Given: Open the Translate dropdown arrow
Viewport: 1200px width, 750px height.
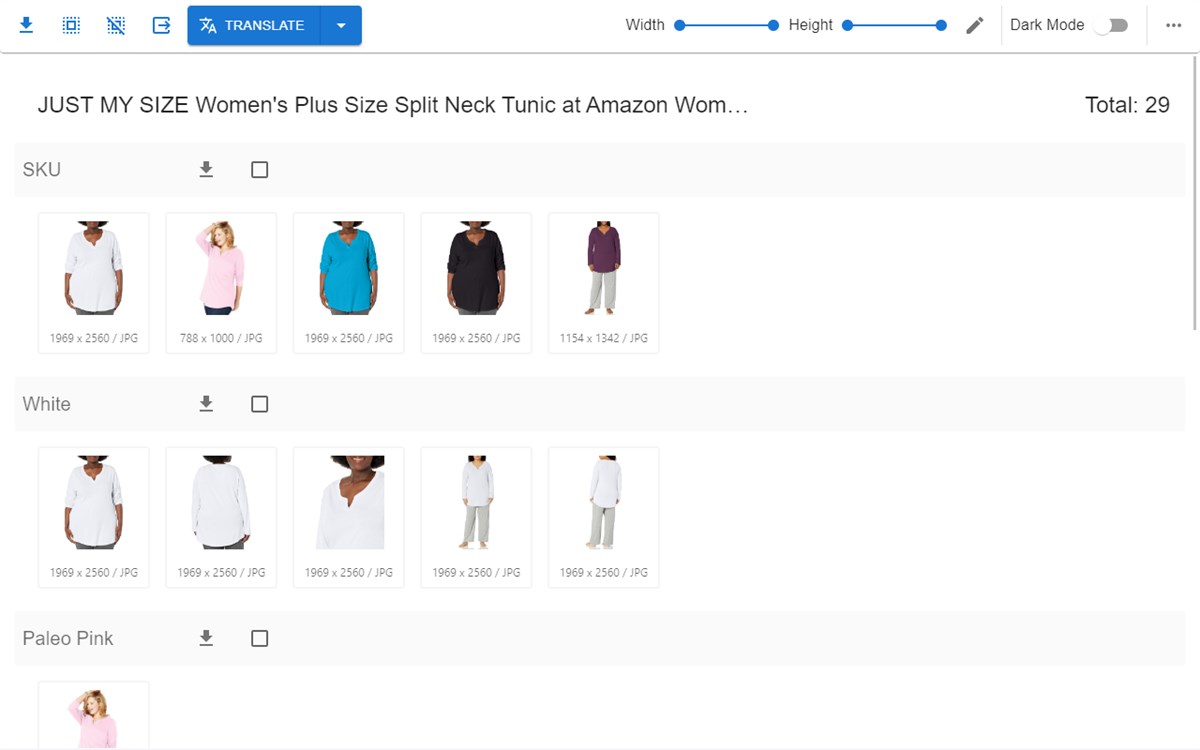Looking at the screenshot, I should click(341, 25).
